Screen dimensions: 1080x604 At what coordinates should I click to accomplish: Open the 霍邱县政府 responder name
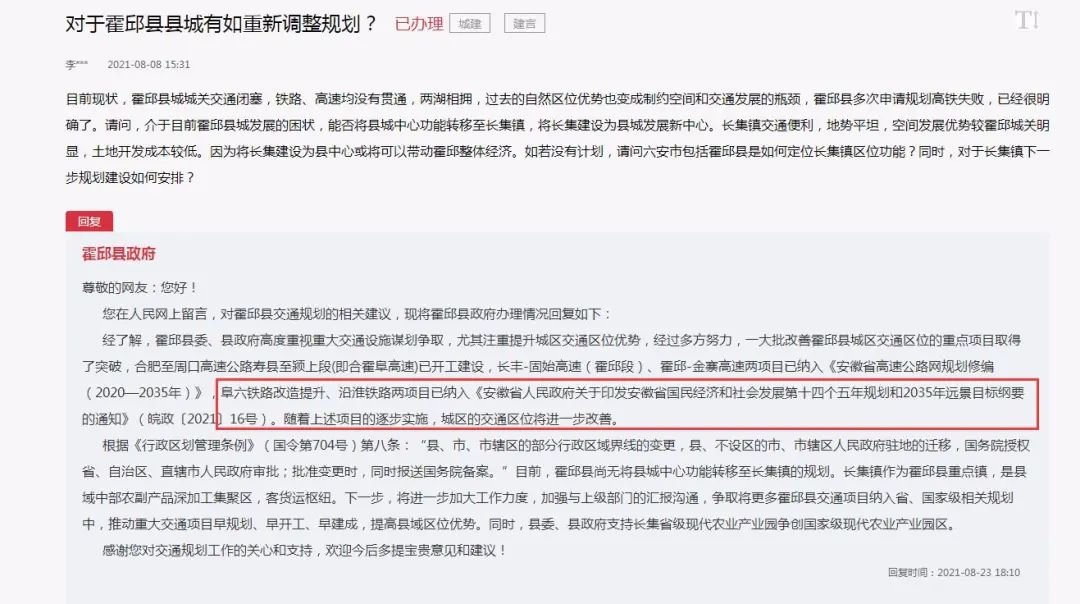(118, 253)
